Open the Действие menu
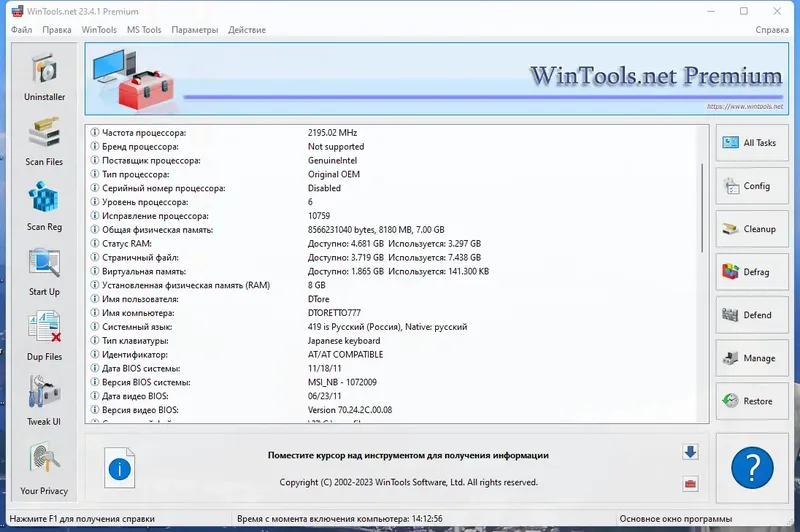Screen dimensions: 800x532 (x=247, y=30)
